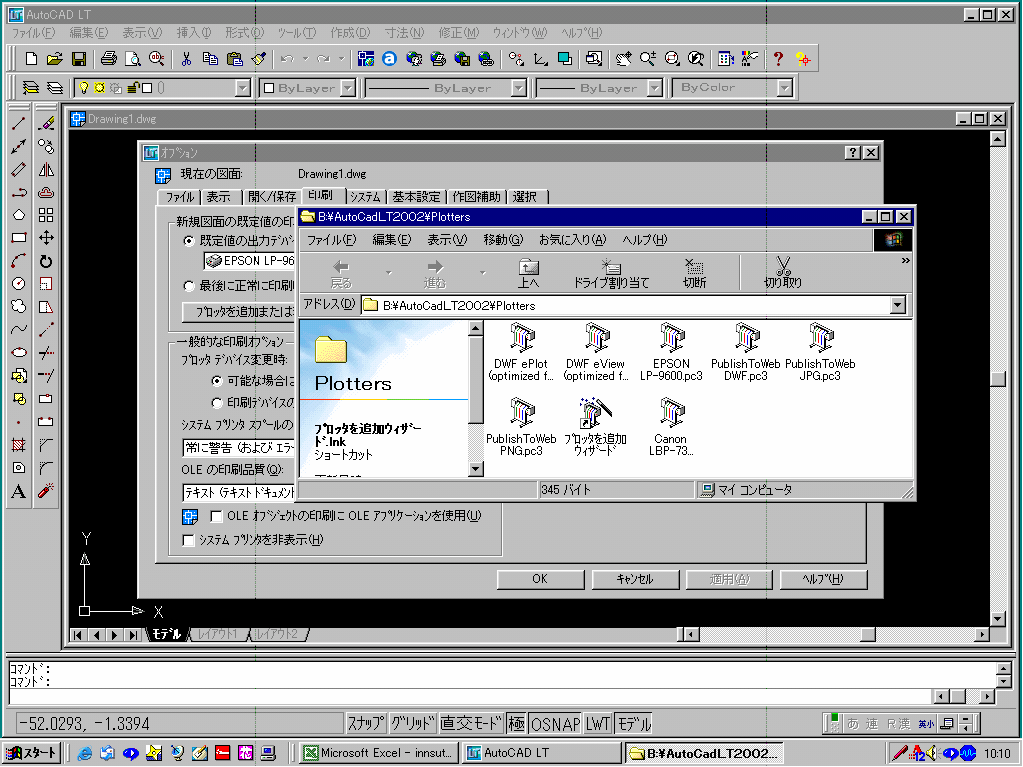Image resolution: width=1023 pixels, height=767 pixels.
Task: Open the ByColor plot style dropdown
Action: pos(785,88)
